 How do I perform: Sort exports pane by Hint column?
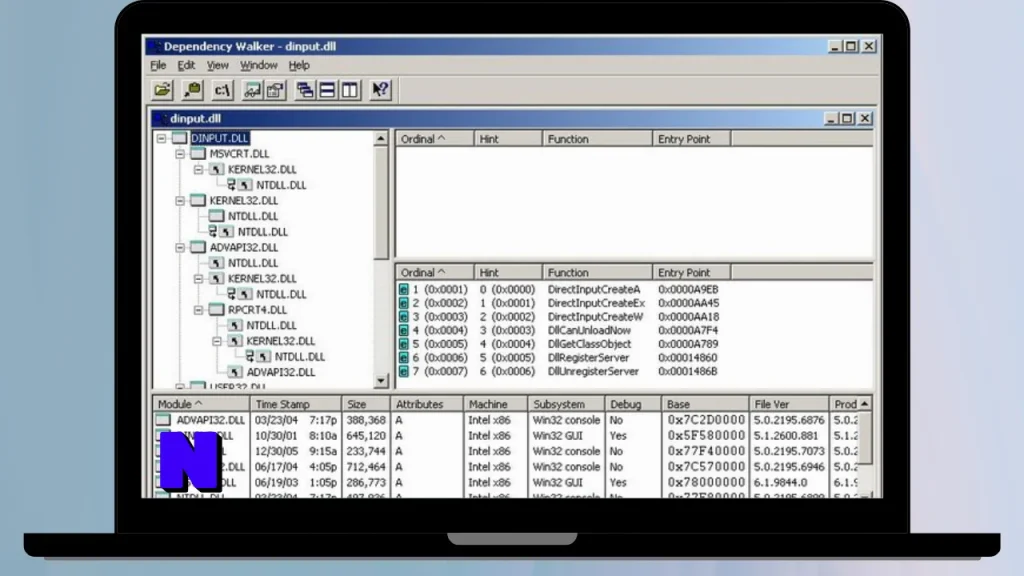[507, 273]
